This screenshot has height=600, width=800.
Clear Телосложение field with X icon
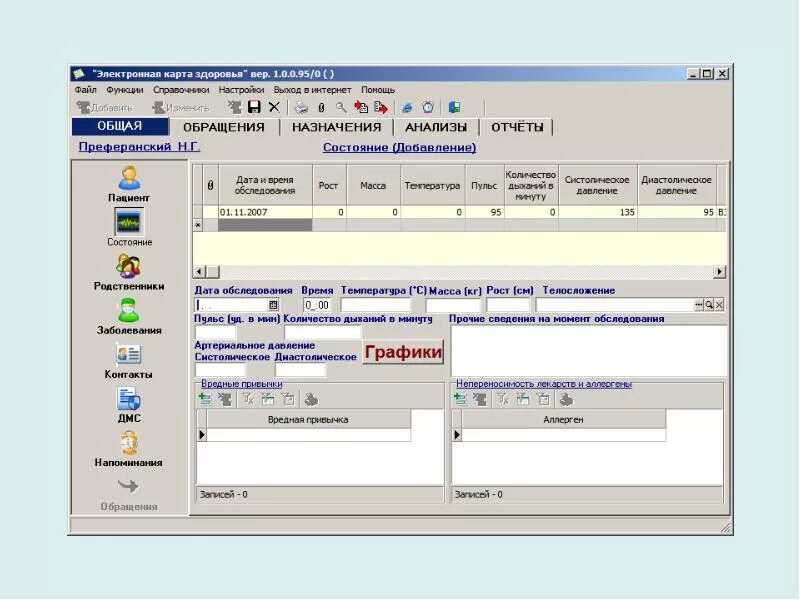tap(719, 305)
